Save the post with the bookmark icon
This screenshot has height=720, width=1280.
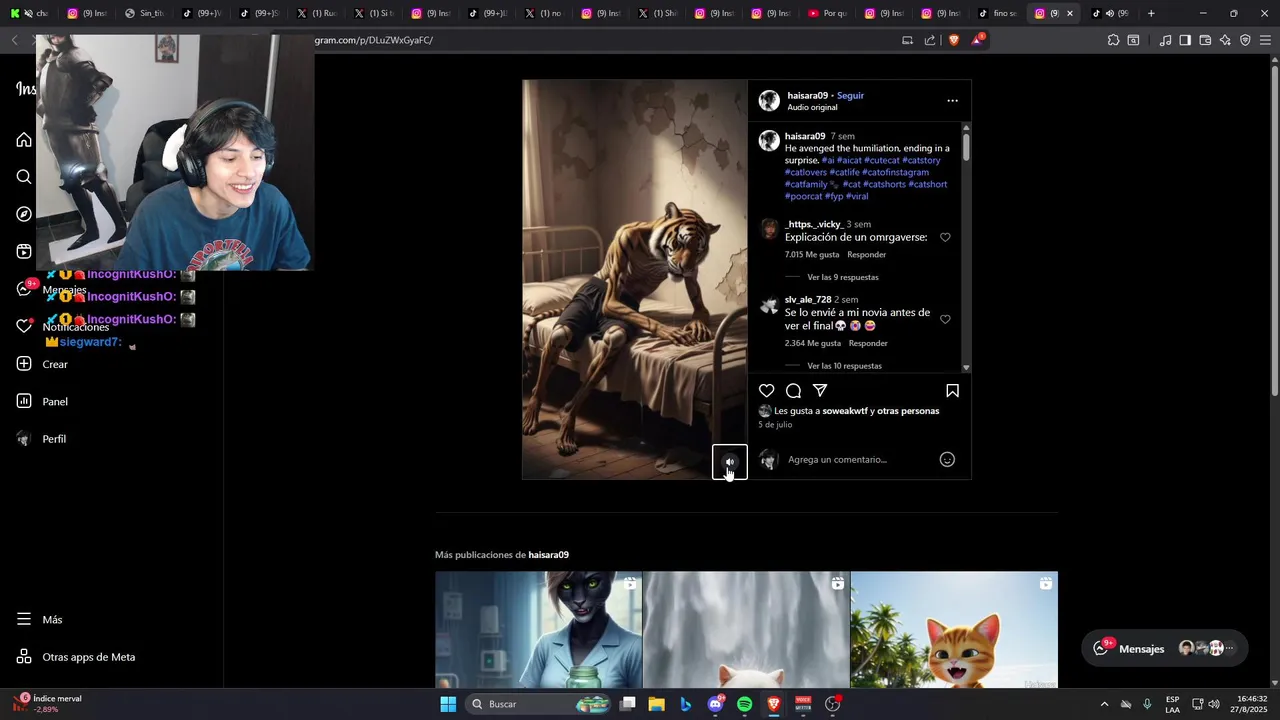(x=952, y=391)
